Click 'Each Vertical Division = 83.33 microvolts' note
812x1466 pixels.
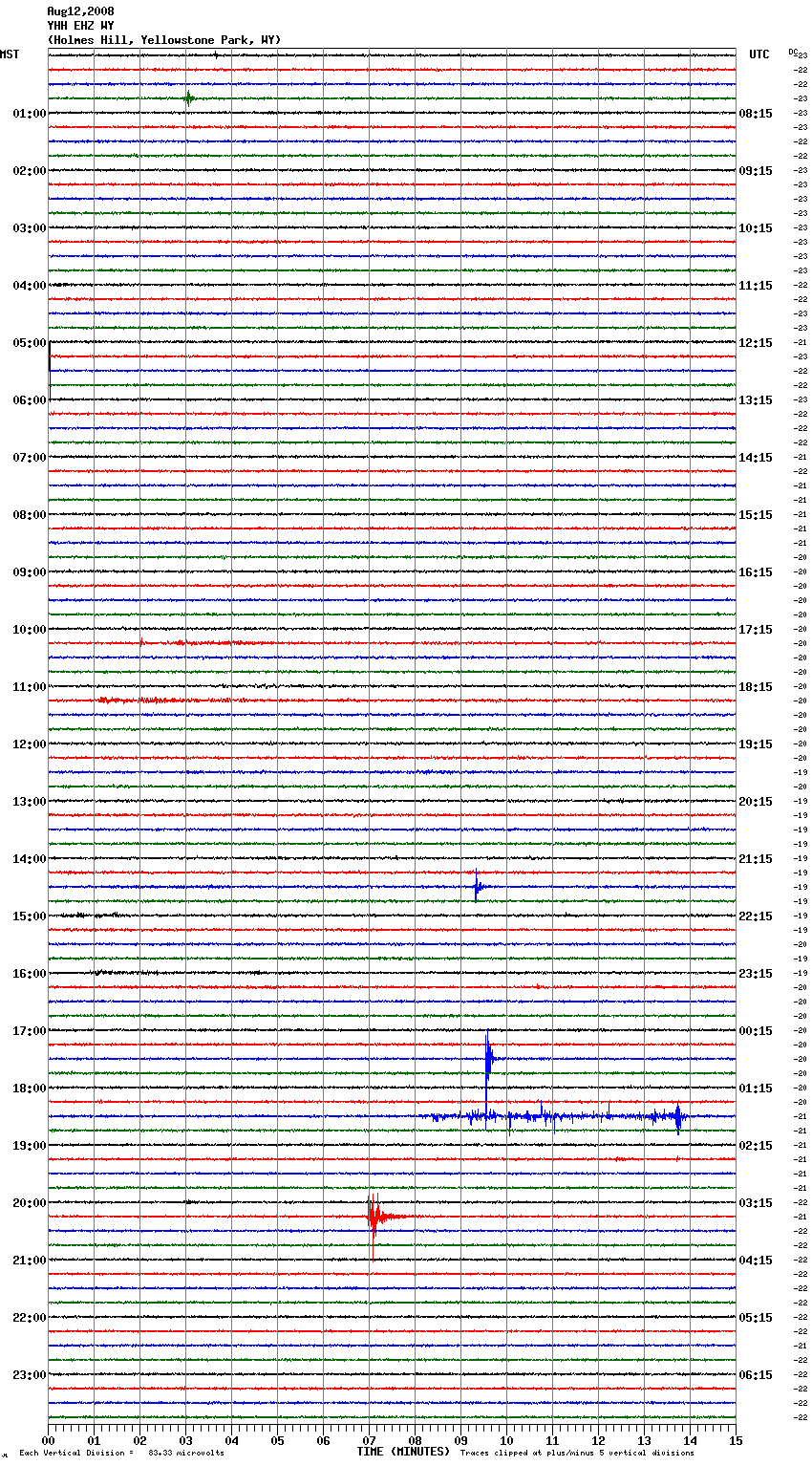[x=121, y=1454]
